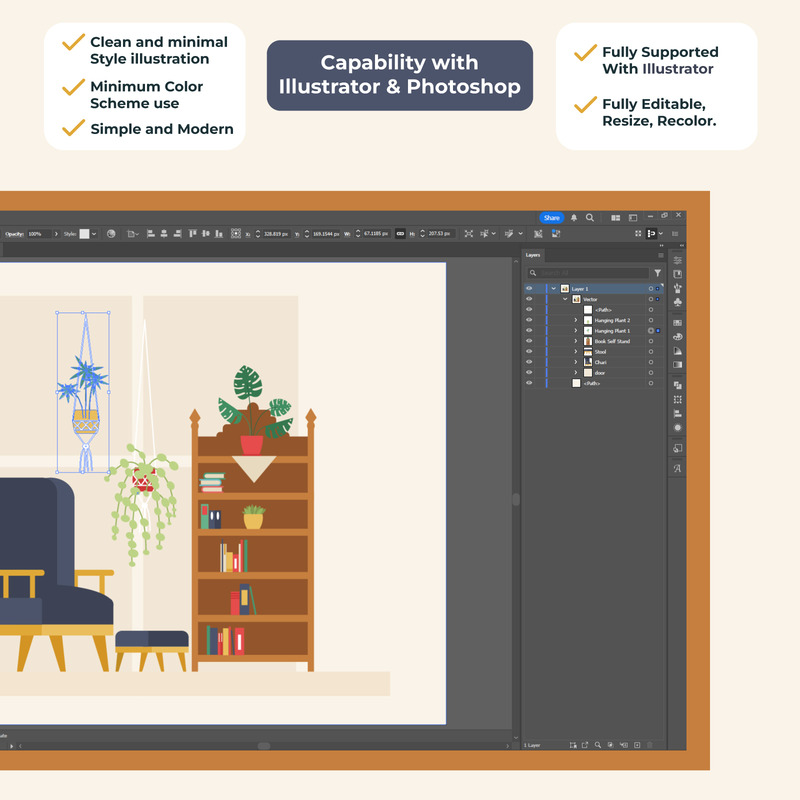Open the Symbols club icon in the dock
Viewport: 800px width, 800px height.
pos(678,301)
